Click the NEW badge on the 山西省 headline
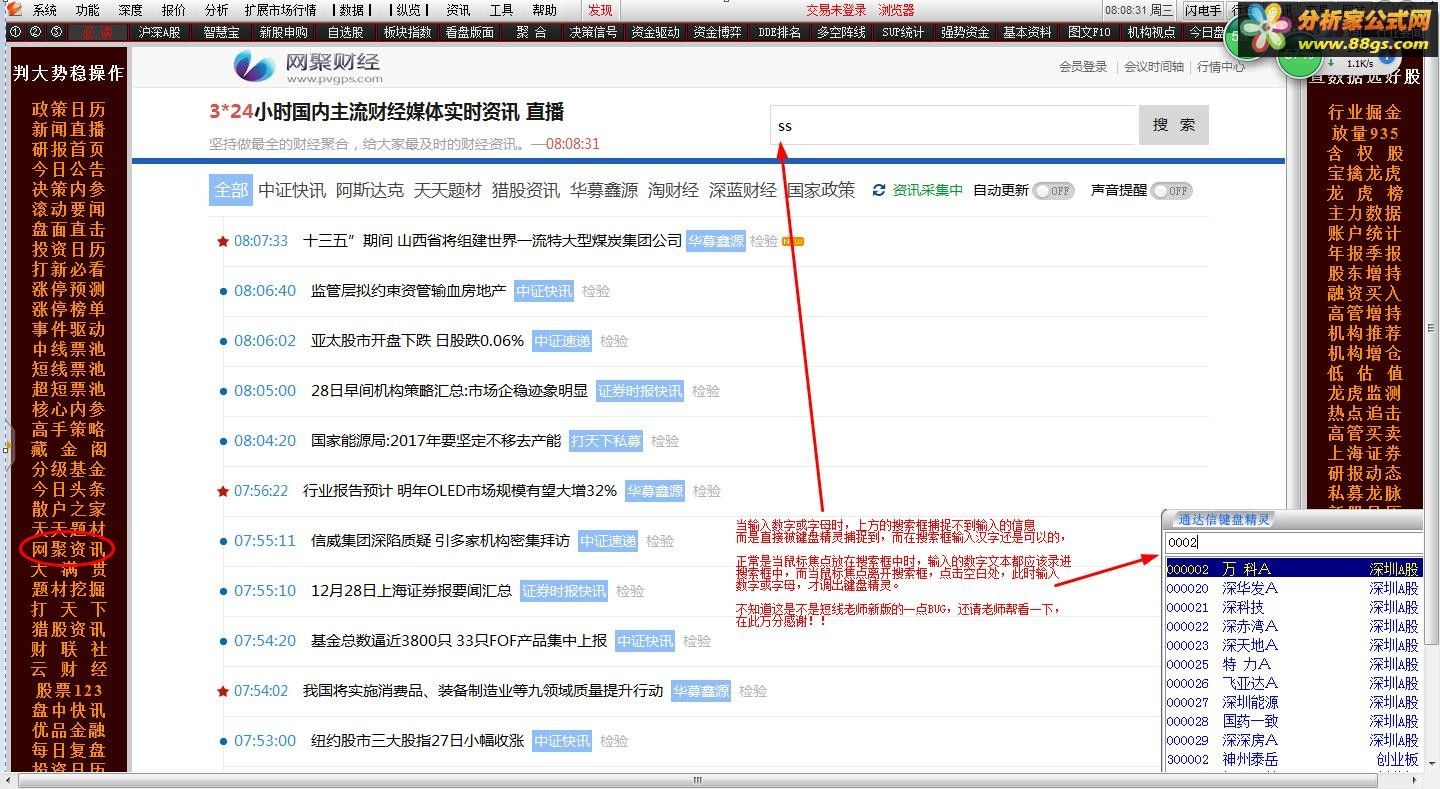The height and width of the screenshot is (789, 1440). (793, 241)
